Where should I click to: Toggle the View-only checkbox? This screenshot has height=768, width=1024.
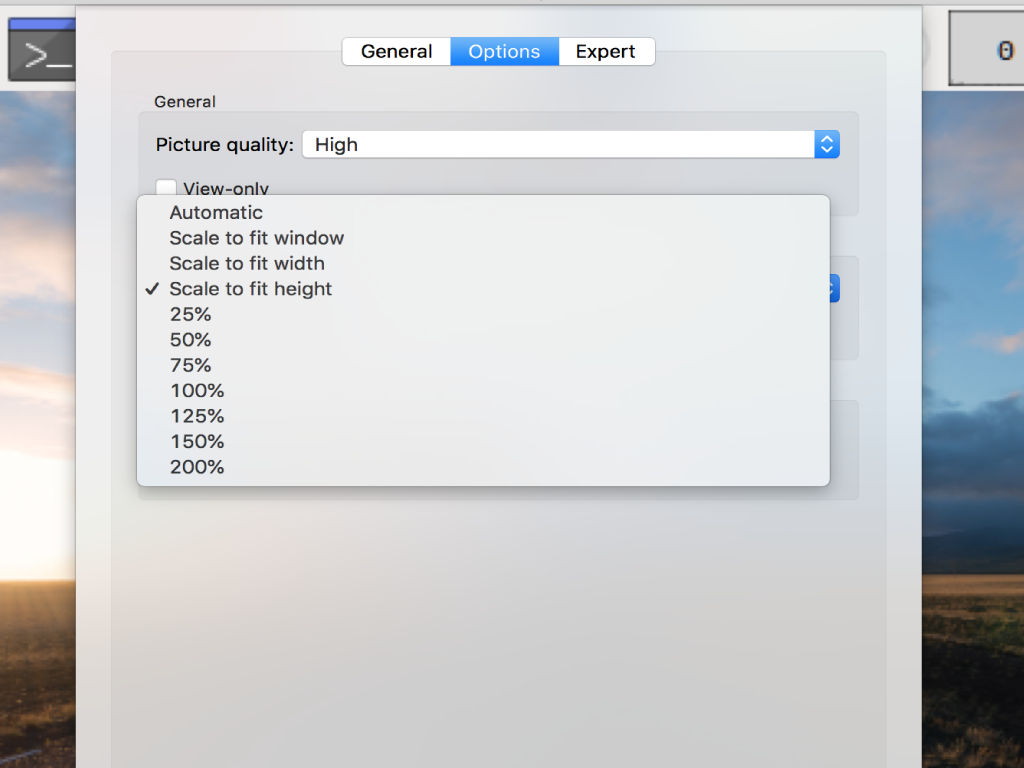tap(166, 187)
